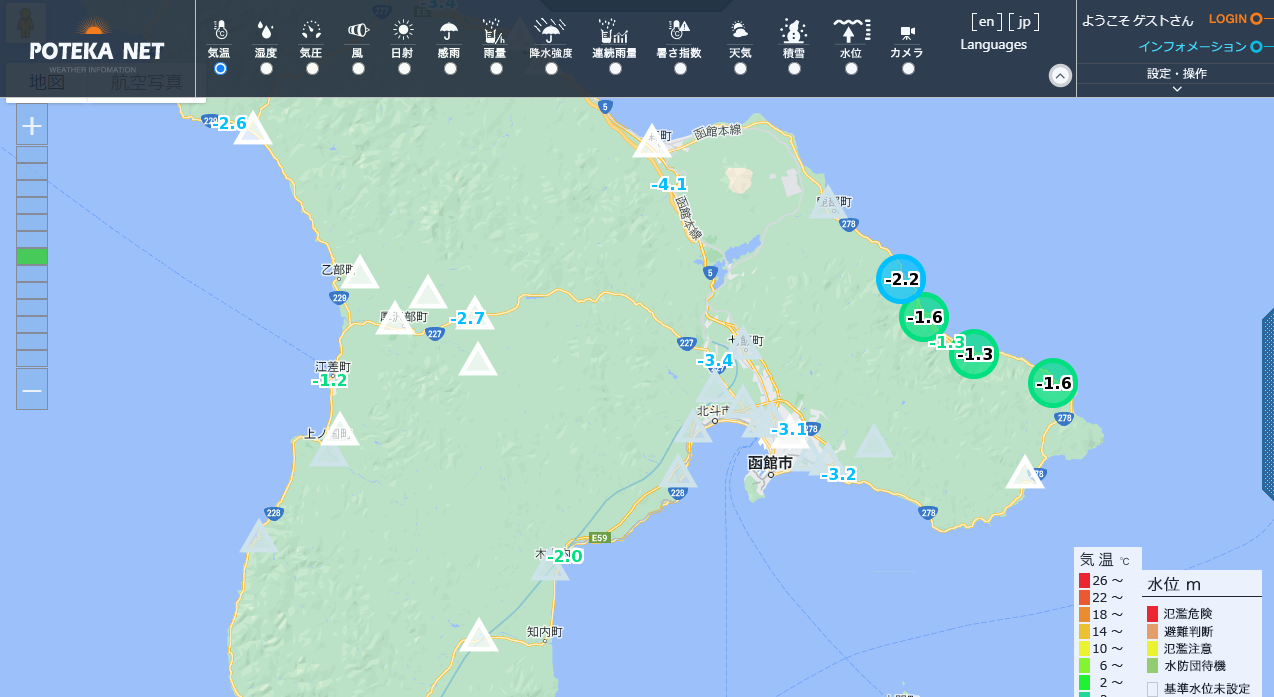Click the triangle marker beside the -2.6 reading
The height and width of the screenshot is (697, 1274).
(253, 129)
